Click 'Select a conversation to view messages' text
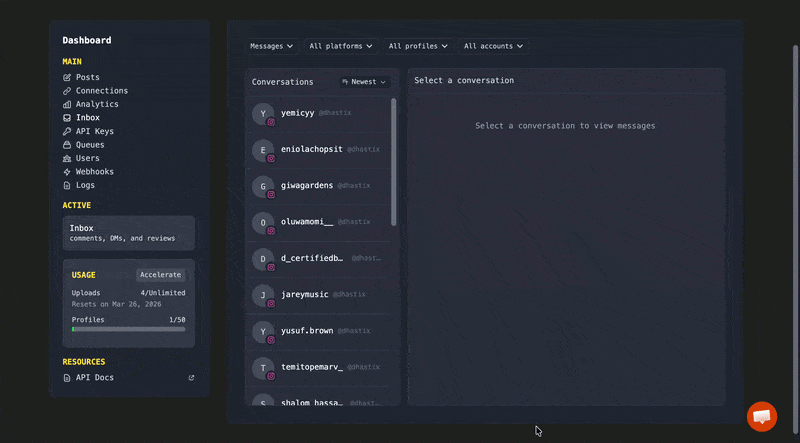Screen dimensions: 800x443 click(565, 126)
